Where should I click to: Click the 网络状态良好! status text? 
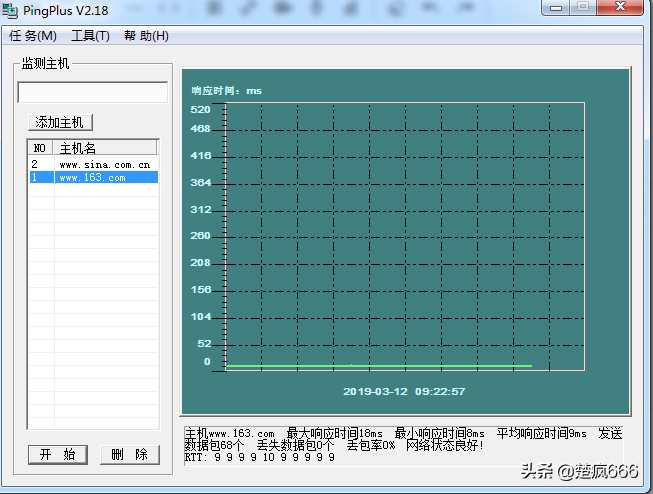(x=445, y=445)
